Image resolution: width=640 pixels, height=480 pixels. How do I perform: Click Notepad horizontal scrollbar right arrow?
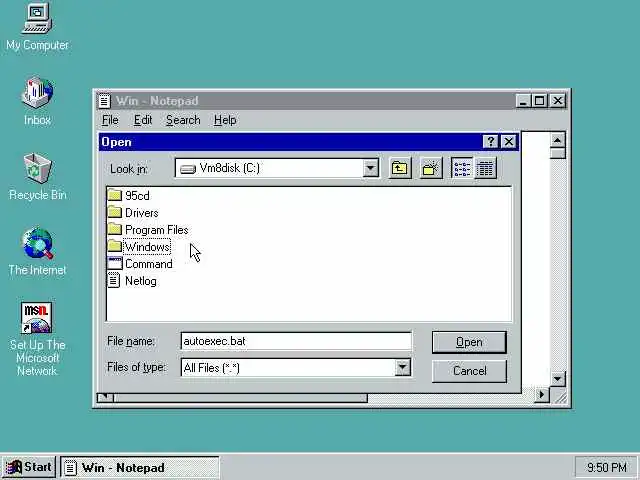tap(542, 395)
